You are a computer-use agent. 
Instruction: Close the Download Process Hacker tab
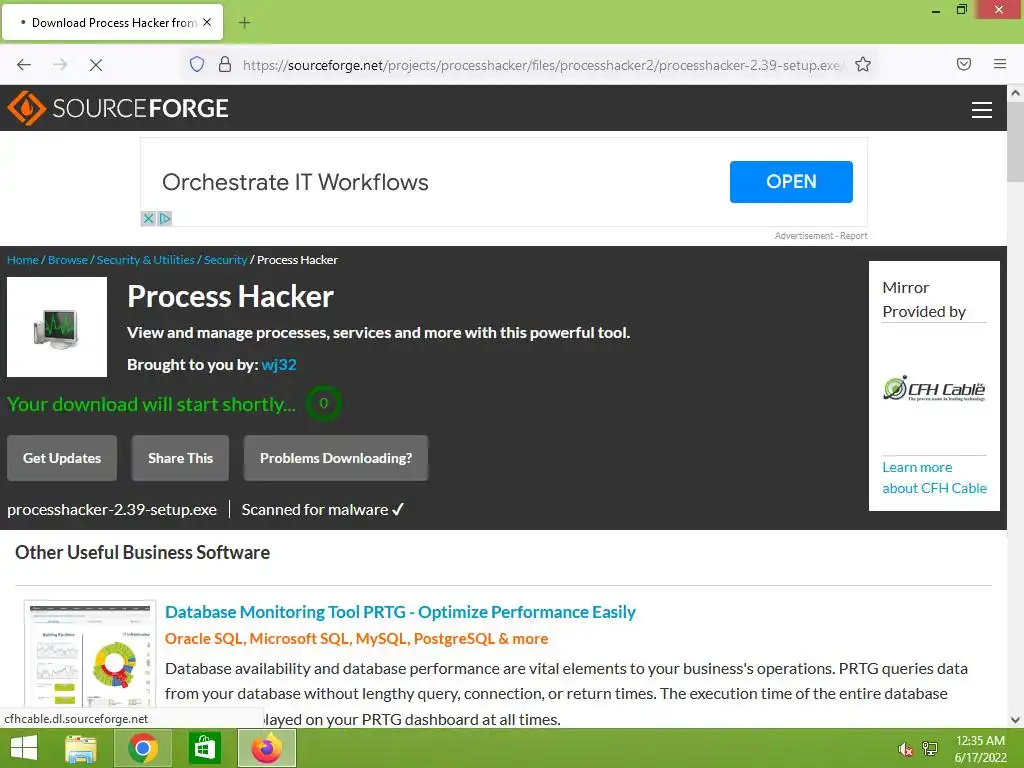(x=207, y=22)
